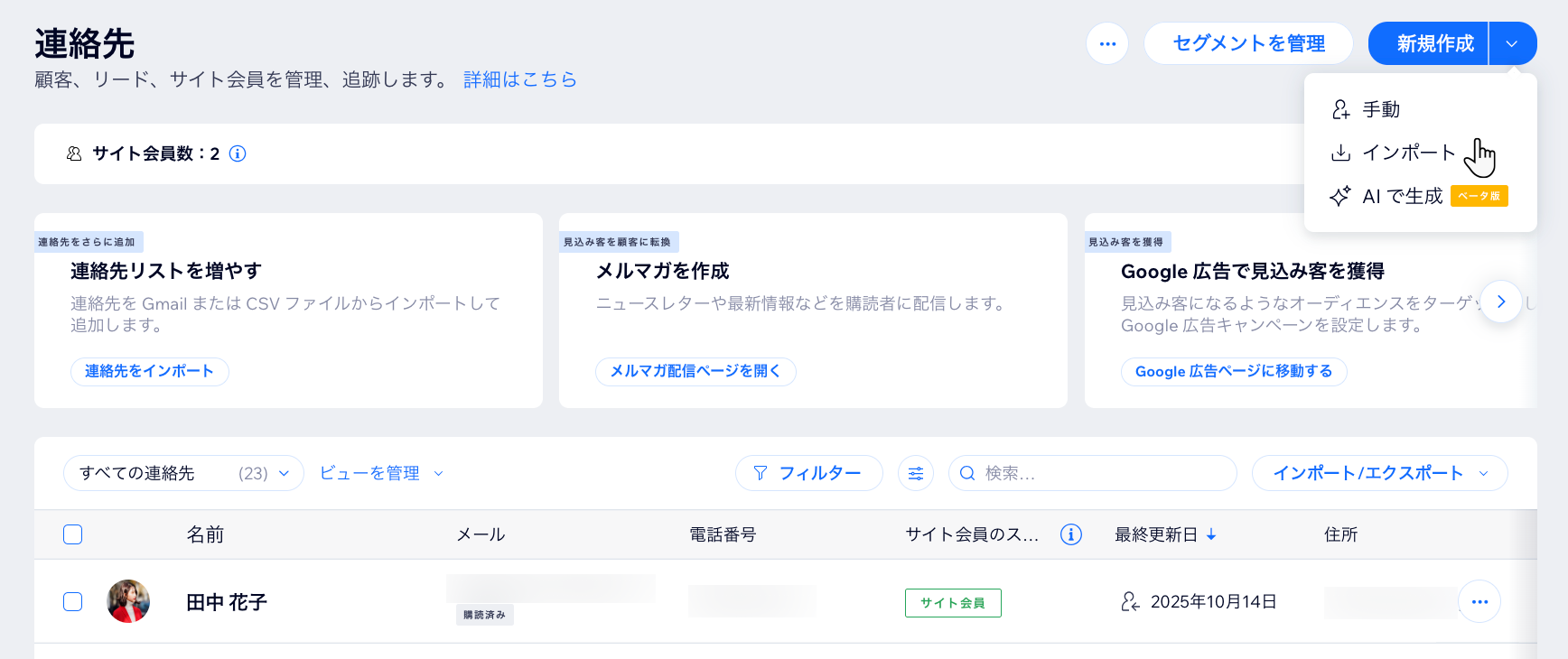Screen dimensions: 1568x659
Task: Advance the suggestion cards with next arrow
Action: 1501,302
